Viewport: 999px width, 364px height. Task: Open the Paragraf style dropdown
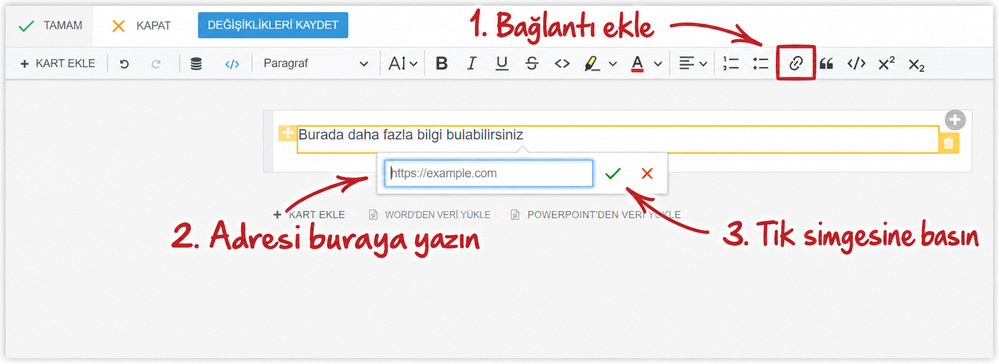315,64
